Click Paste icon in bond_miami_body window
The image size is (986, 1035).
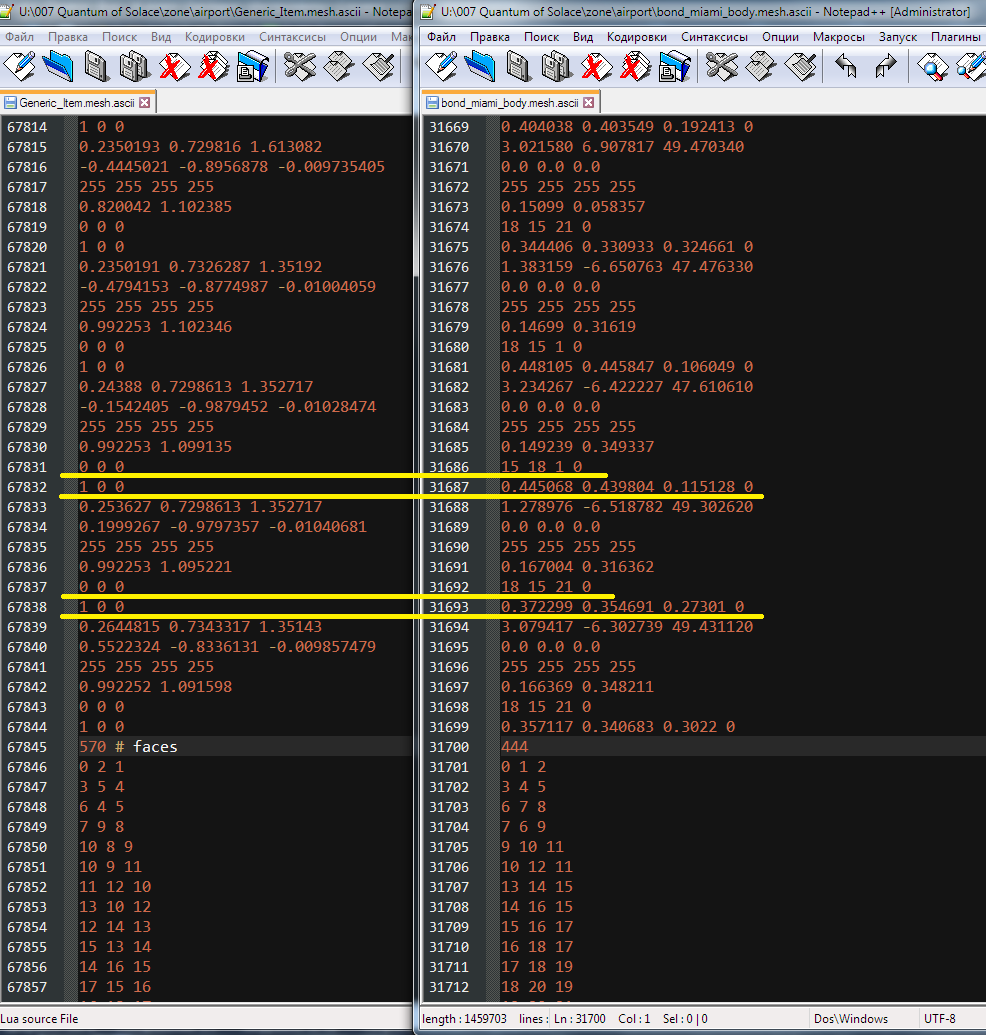pos(799,67)
